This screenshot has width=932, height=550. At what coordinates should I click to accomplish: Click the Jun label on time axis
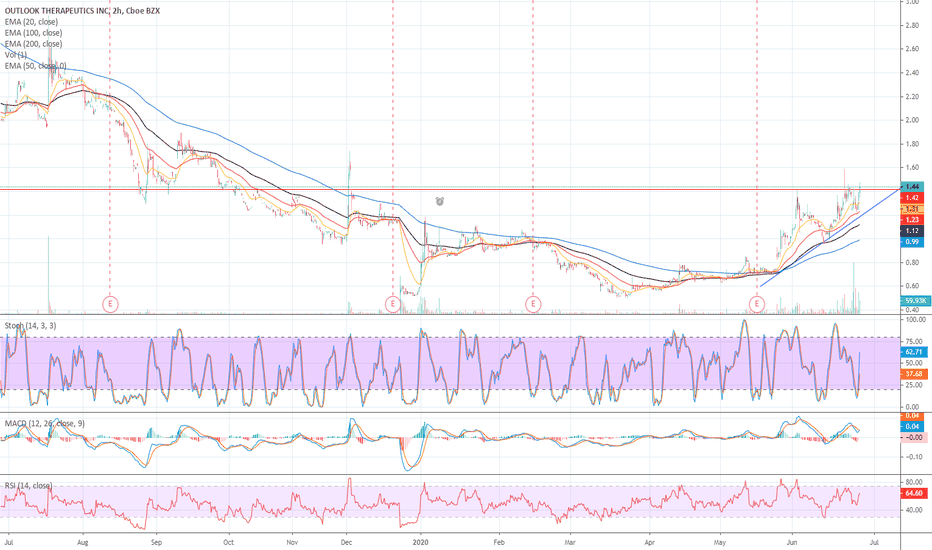[792, 542]
